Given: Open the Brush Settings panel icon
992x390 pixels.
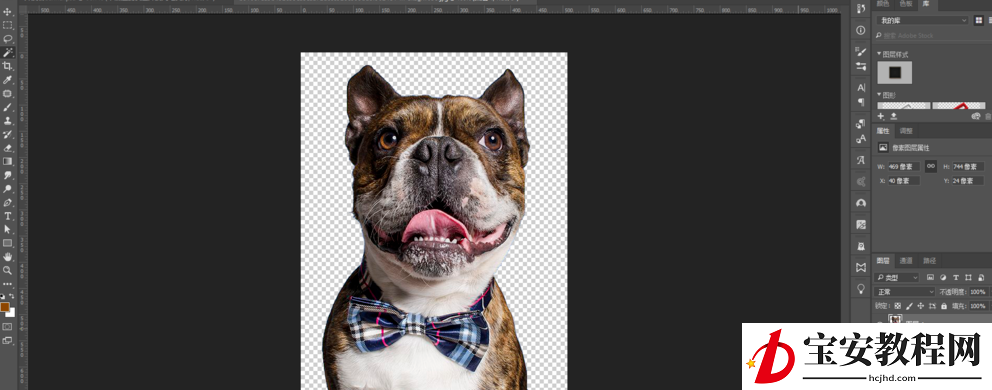Looking at the screenshot, I should [x=860, y=66].
